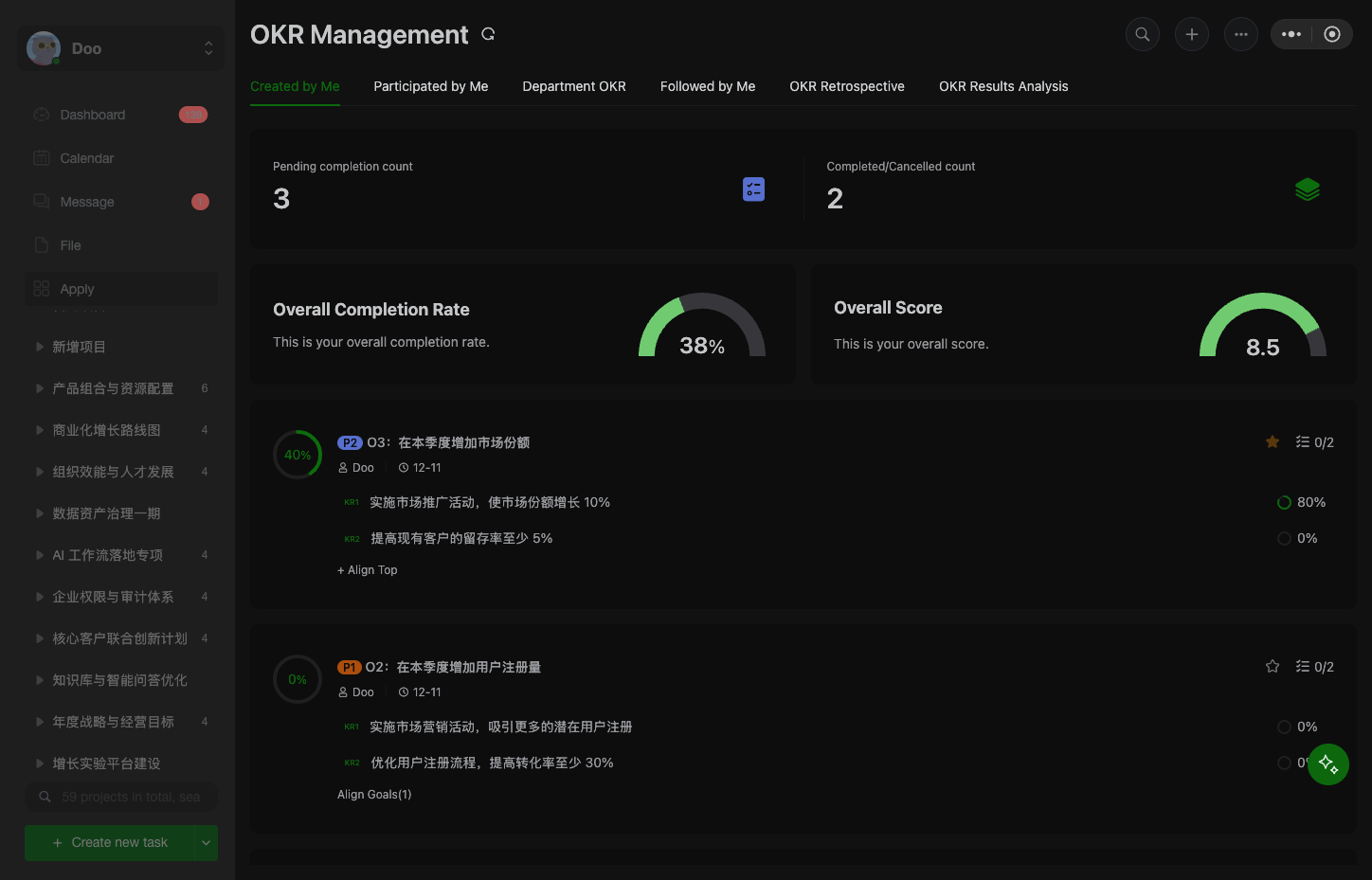The image size is (1372, 880).
Task: Click the 0% circle for 实施市场营销活动
Action: (x=1284, y=727)
